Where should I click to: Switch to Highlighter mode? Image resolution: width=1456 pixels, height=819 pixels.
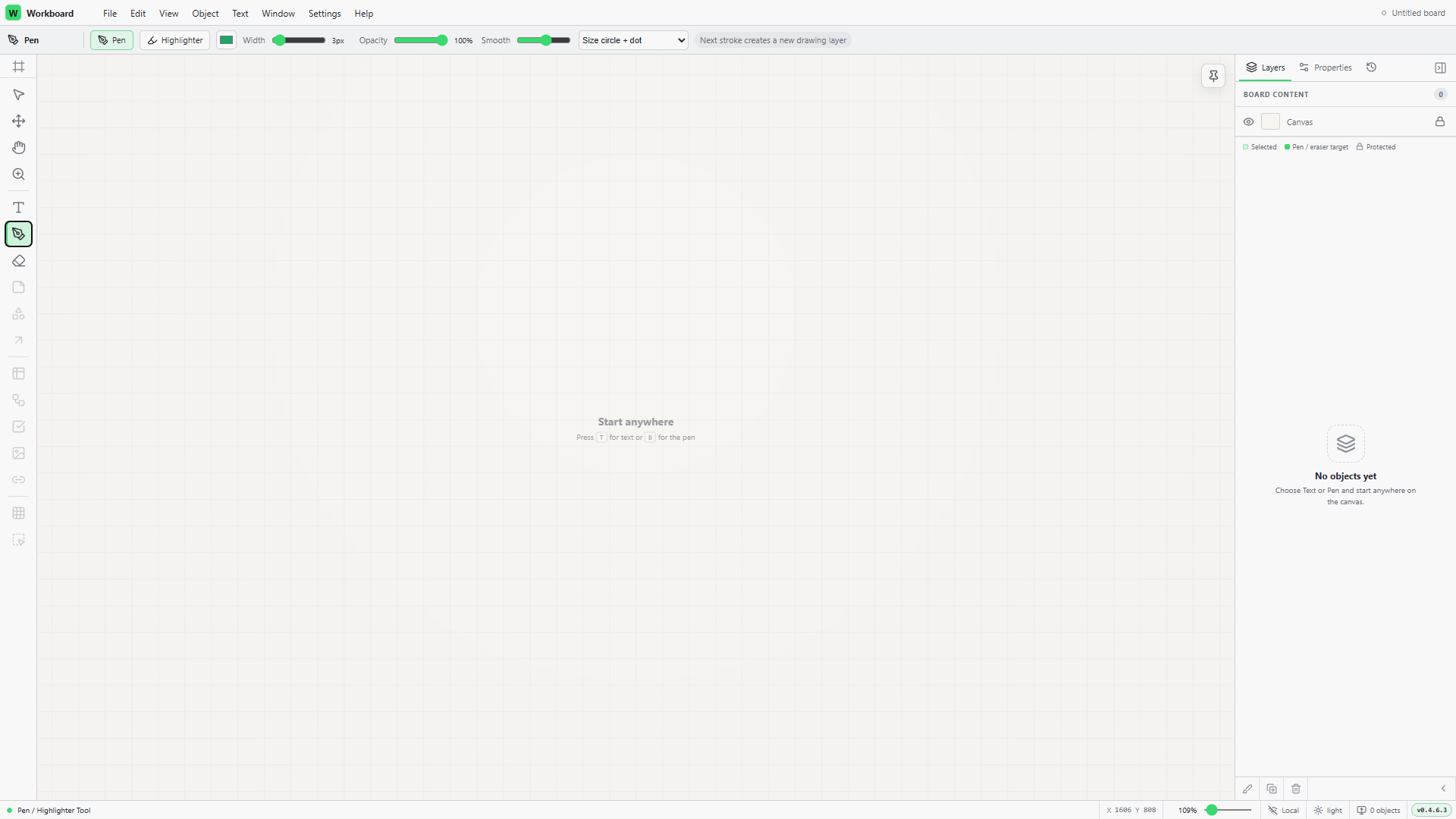pos(174,40)
